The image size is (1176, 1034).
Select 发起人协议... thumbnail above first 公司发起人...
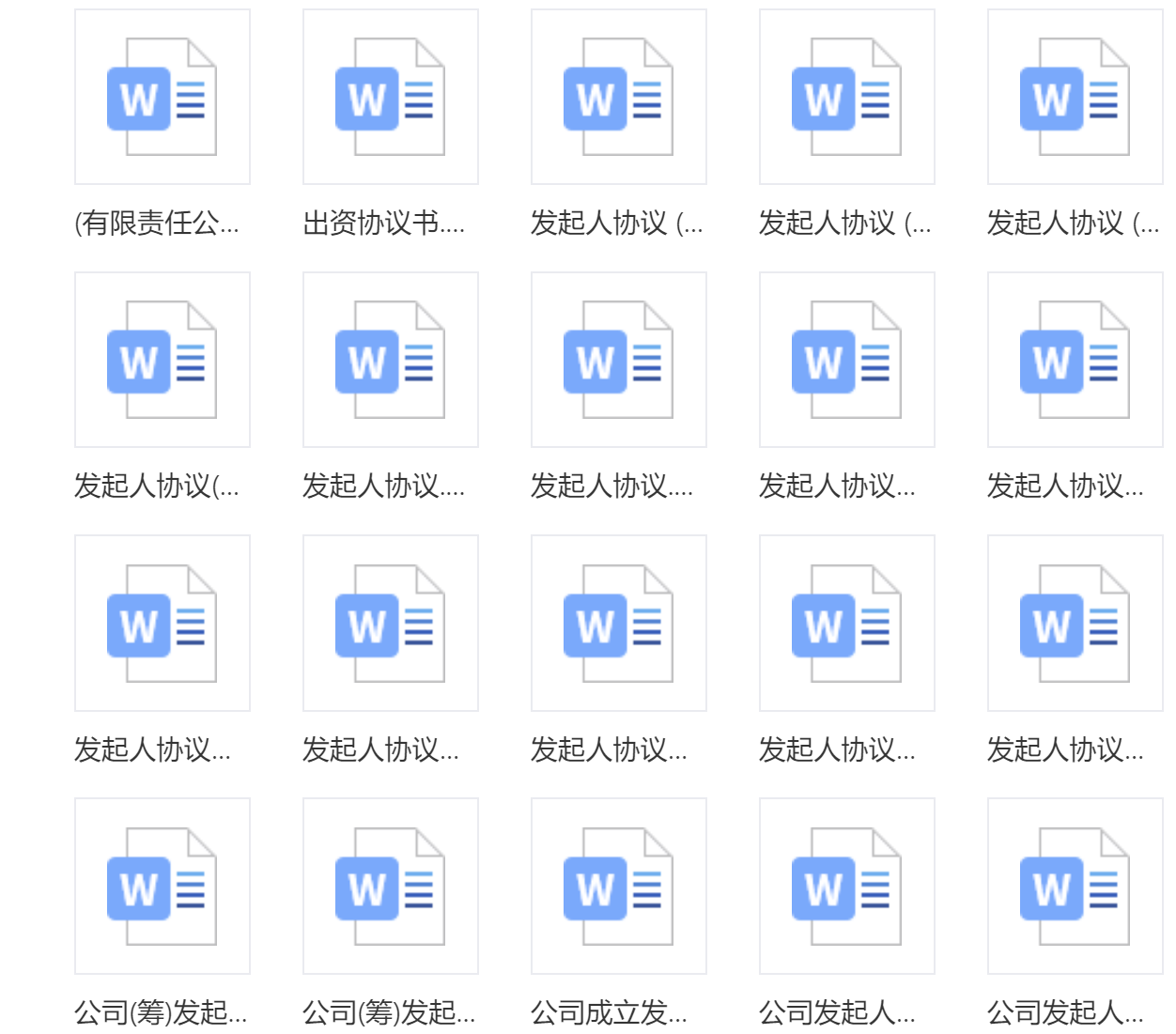[x=846, y=623]
